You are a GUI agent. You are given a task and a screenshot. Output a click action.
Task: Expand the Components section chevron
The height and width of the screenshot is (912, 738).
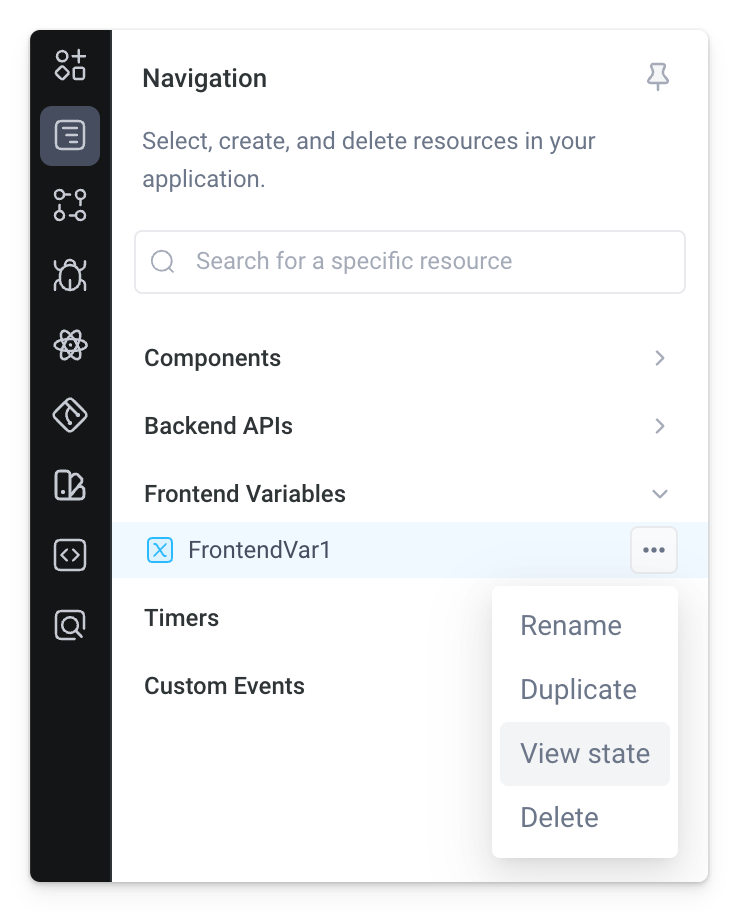(659, 358)
